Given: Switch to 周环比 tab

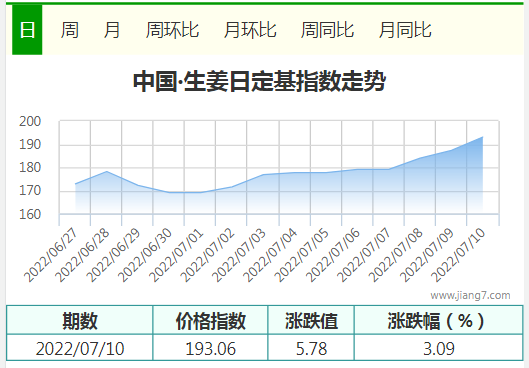Looking at the screenshot, I should coord(172,30).
